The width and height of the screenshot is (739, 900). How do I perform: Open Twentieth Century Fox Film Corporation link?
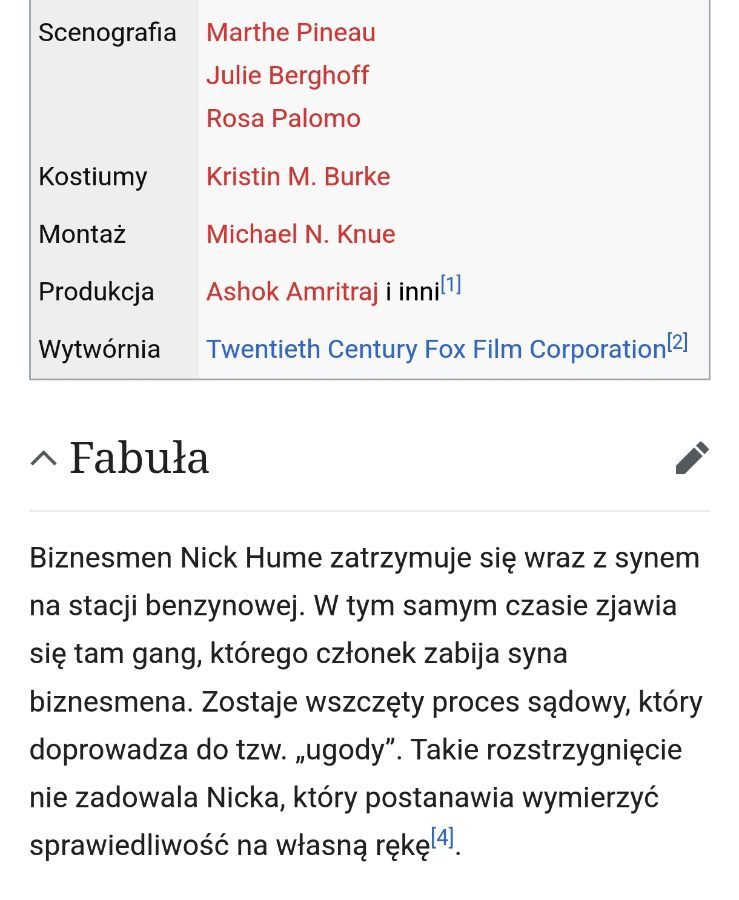(436, 349)
